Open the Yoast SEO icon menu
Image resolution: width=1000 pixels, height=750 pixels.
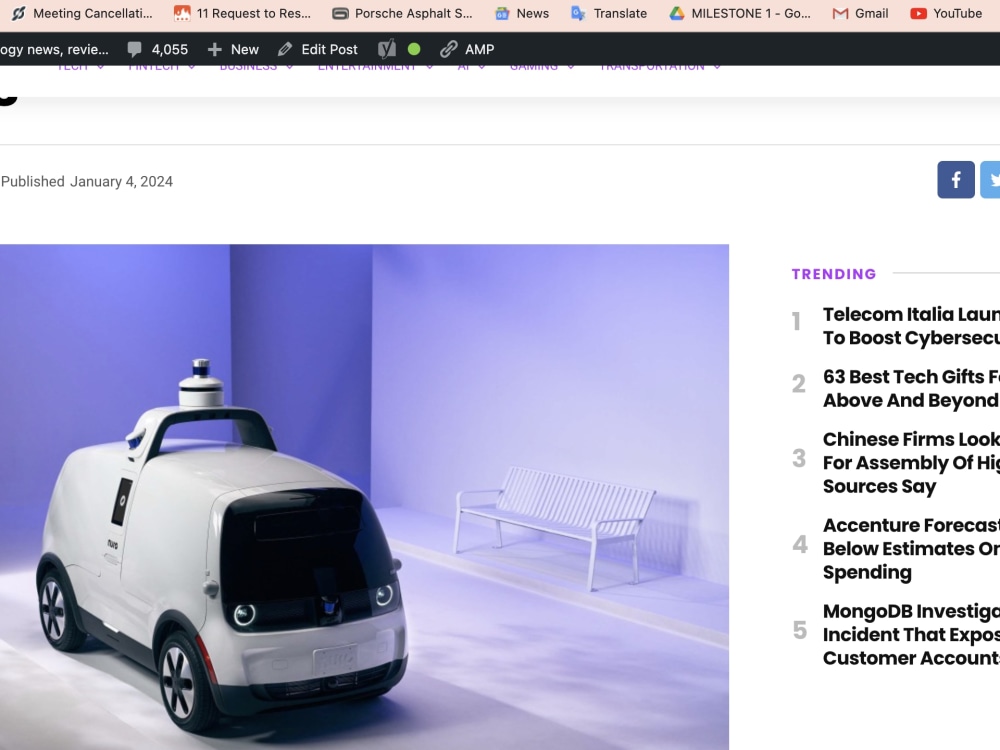click(x=386, y=49)
